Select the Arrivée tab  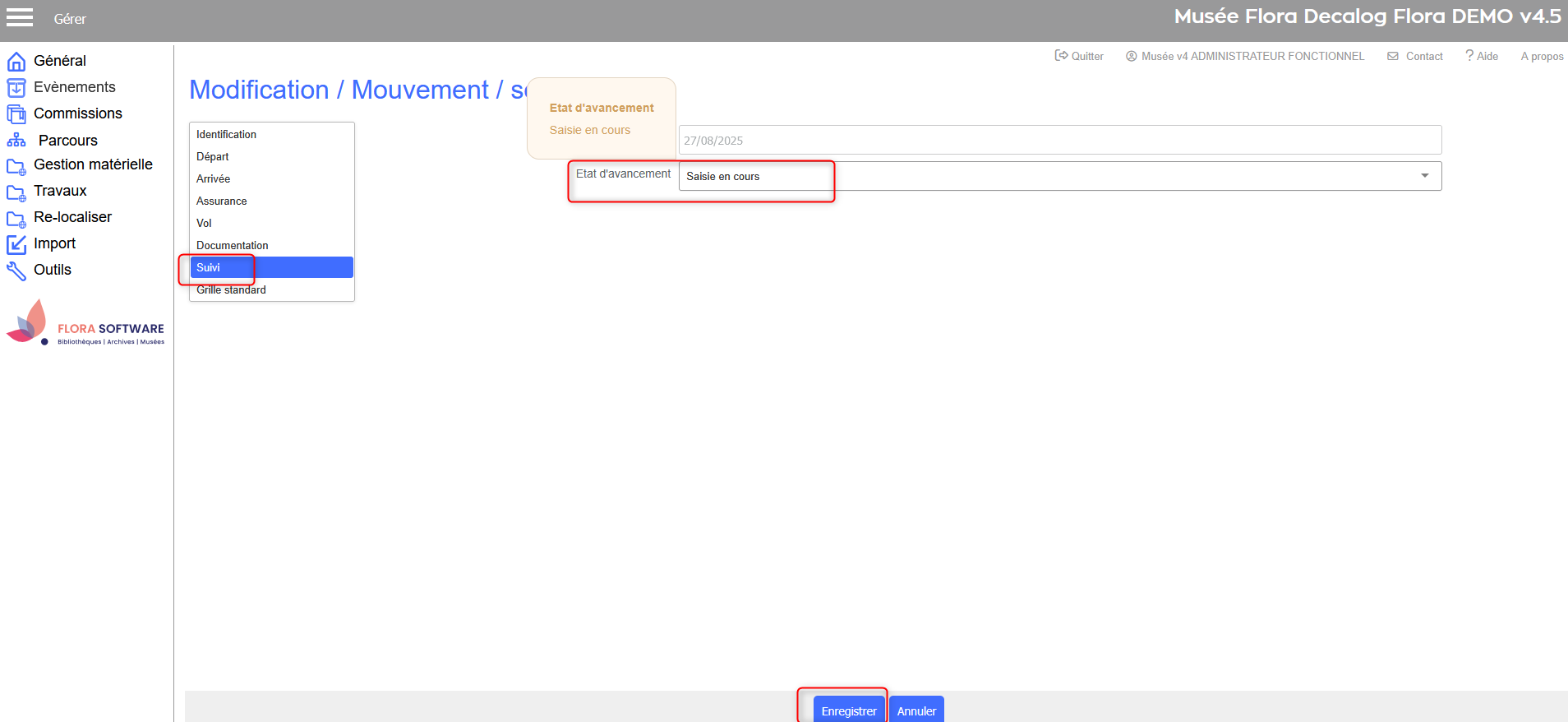coord(272,179)
